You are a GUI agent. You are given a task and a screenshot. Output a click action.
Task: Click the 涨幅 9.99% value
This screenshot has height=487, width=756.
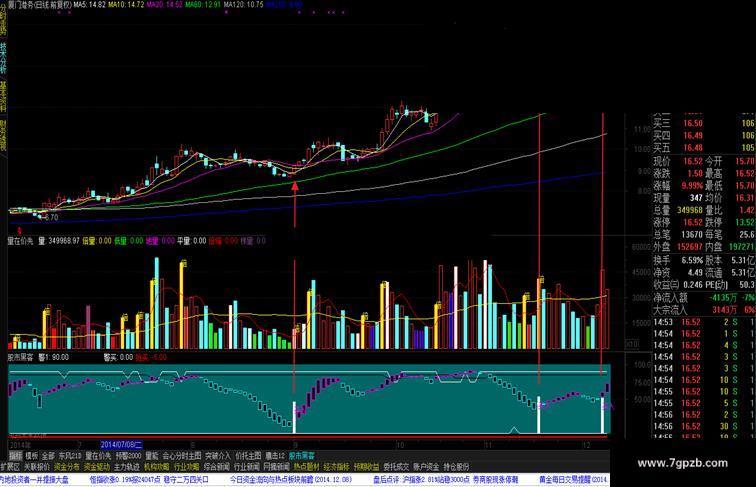pyautogui.click(x=692, y=186)
